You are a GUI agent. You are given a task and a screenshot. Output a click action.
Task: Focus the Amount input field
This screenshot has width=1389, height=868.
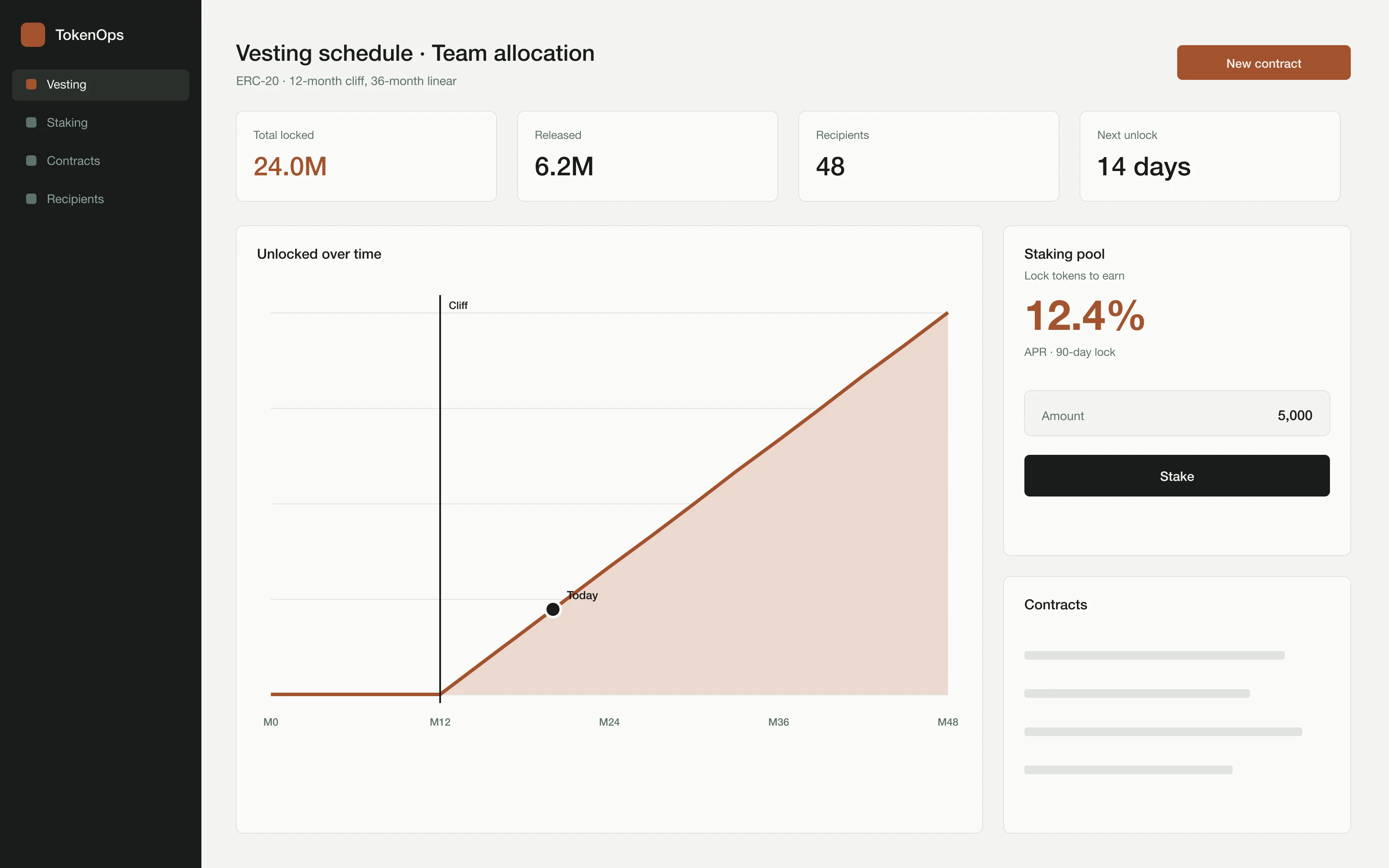[1177, 413]
